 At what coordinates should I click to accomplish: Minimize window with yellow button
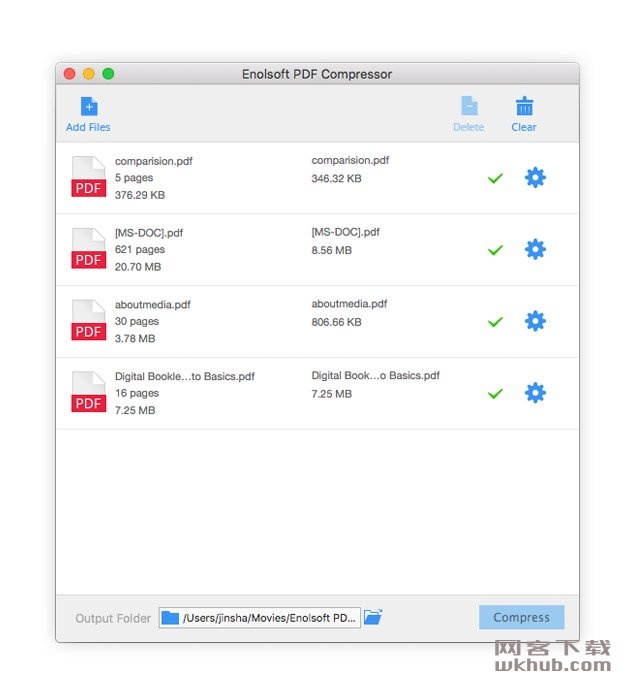click(89, 74)
